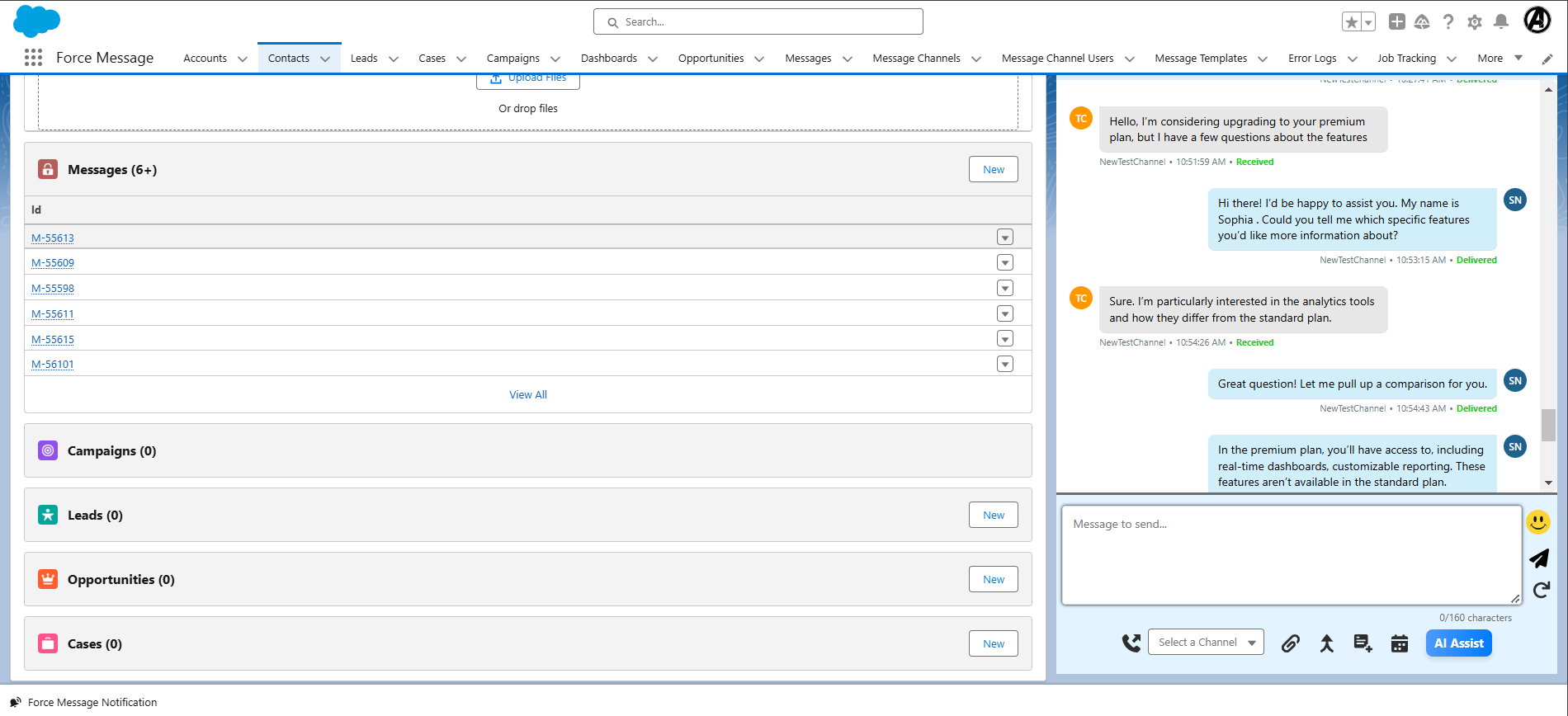Open the schedule message calendar icon
Image resolution: width=1568 pixels, height=716 pixels.
click(1400, 643)
